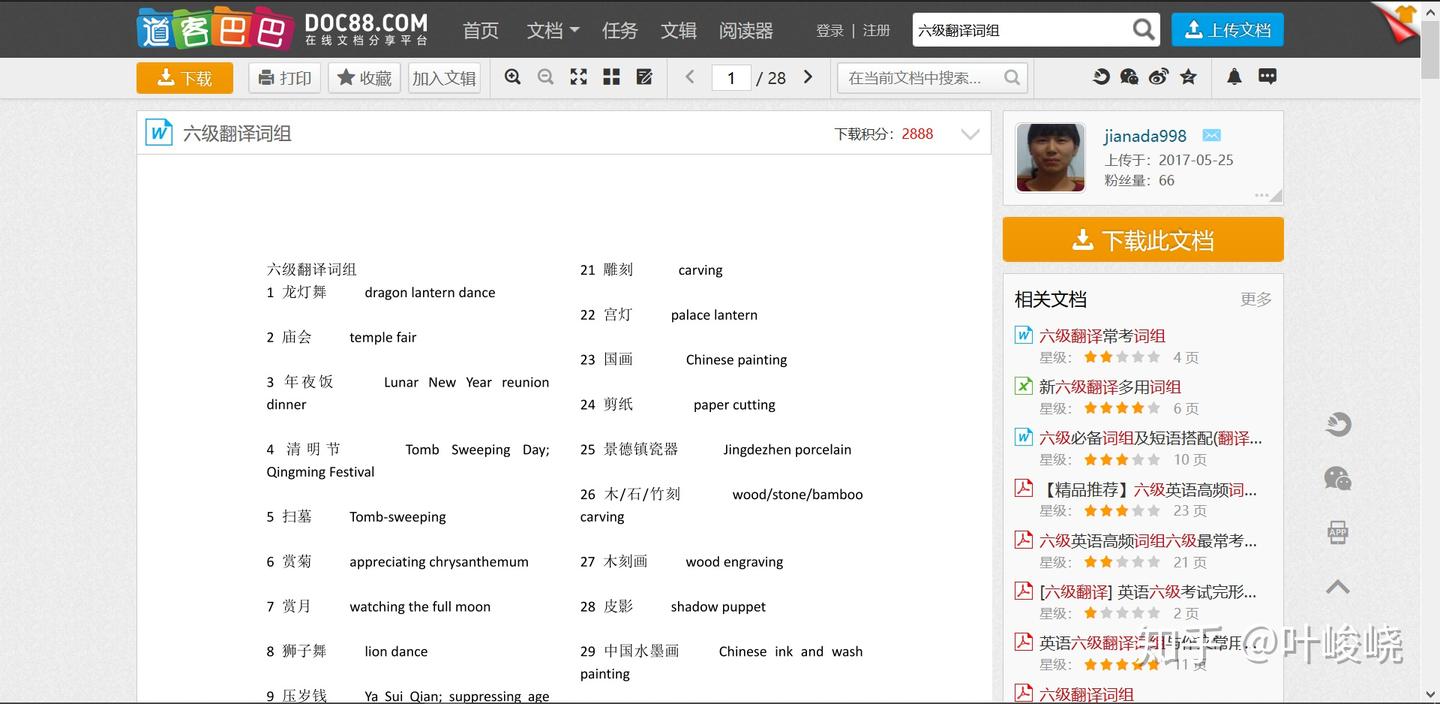The width and height of the screenshot is (1440, 704).
Task: Expand the uploader card corner dots
Action: [x=1268, y=196]
